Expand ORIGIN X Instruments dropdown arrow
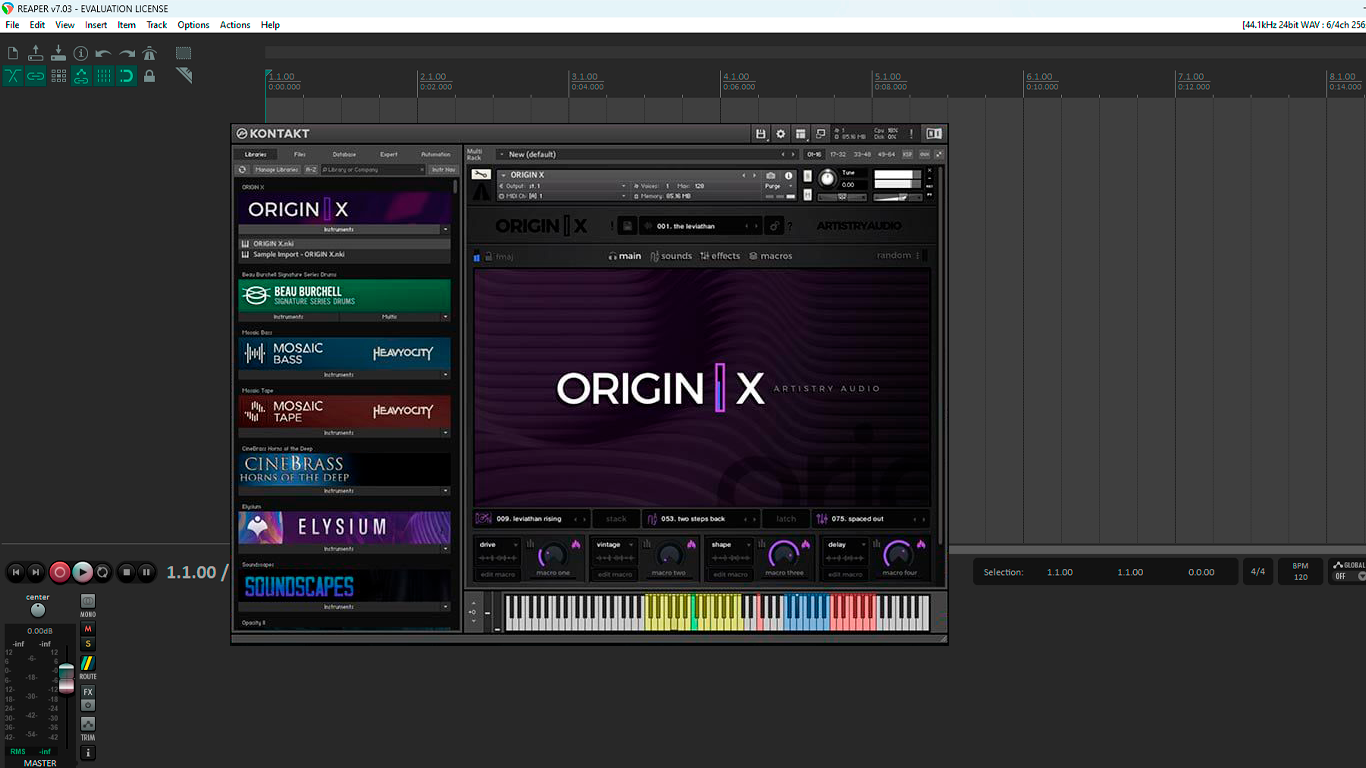 (445, 229)
